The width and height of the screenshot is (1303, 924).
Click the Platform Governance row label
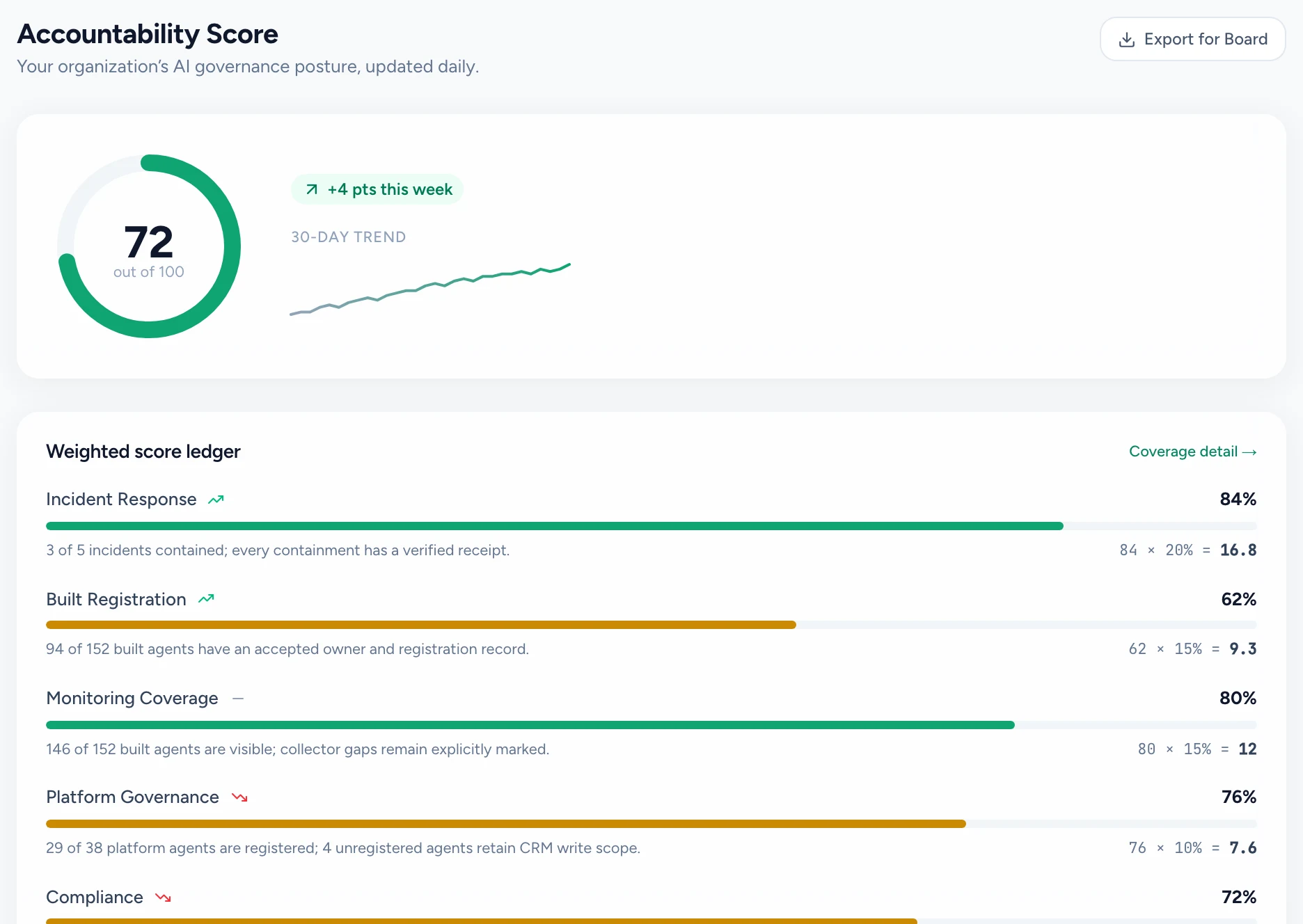pyautogui.click(x=132, y=797)
